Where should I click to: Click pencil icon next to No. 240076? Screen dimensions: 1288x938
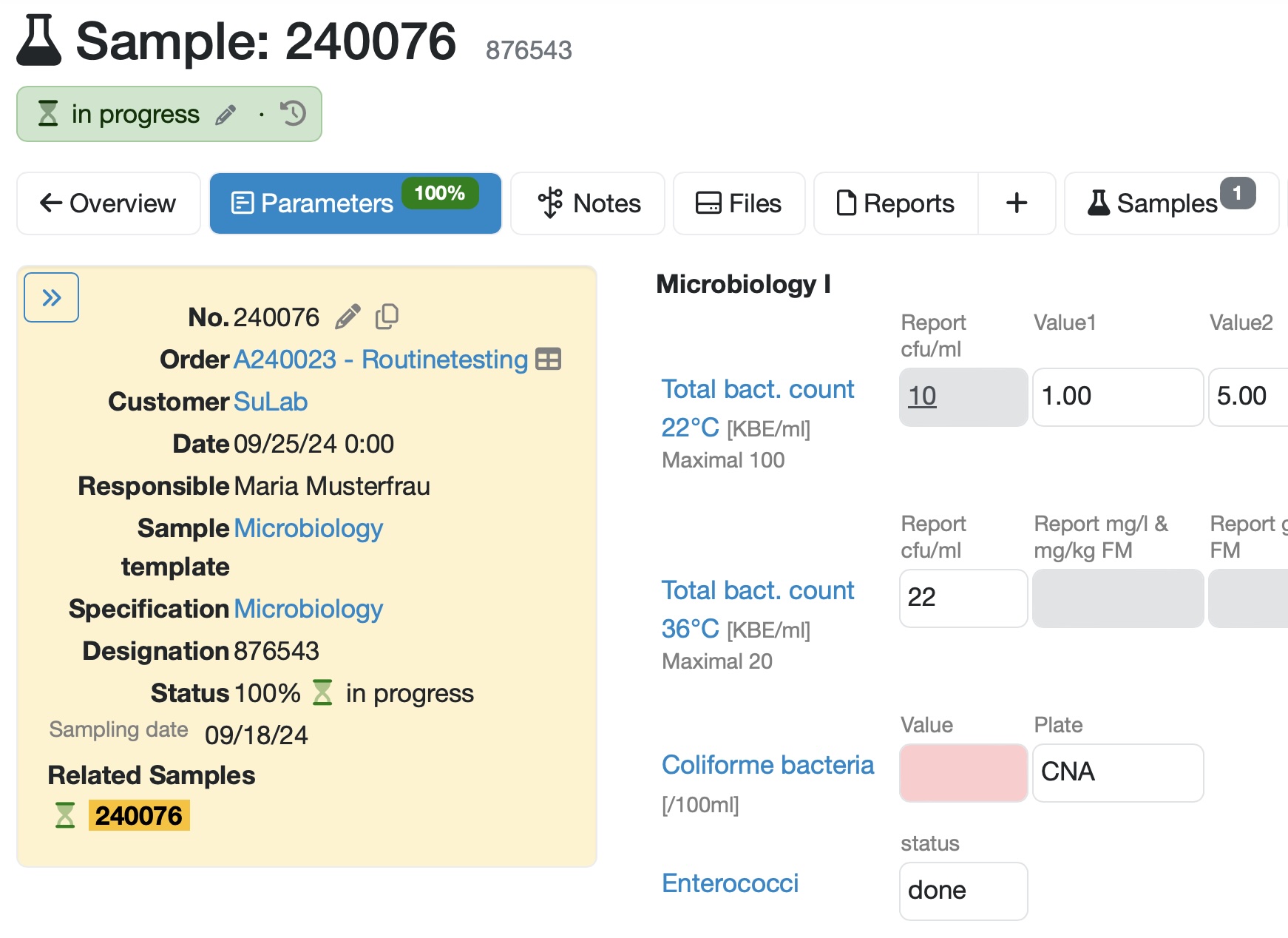point(348,317)
